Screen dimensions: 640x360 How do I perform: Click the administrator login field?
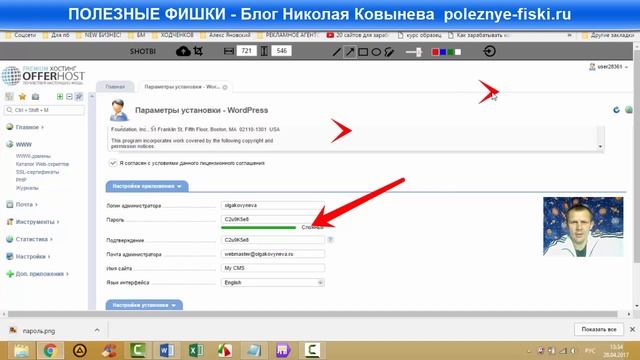[273, 205]
